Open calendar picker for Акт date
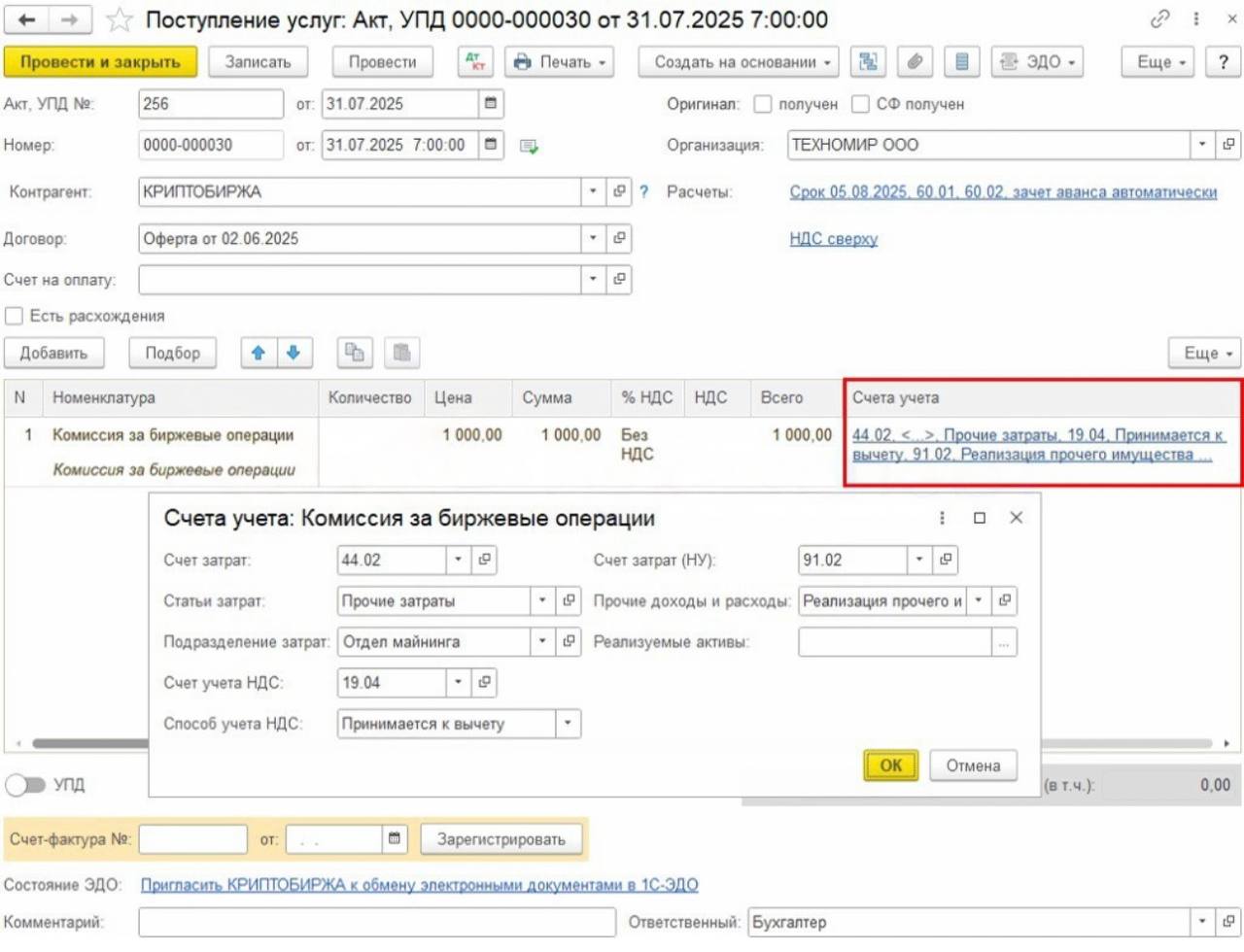1244x952 pixels. 491,104
